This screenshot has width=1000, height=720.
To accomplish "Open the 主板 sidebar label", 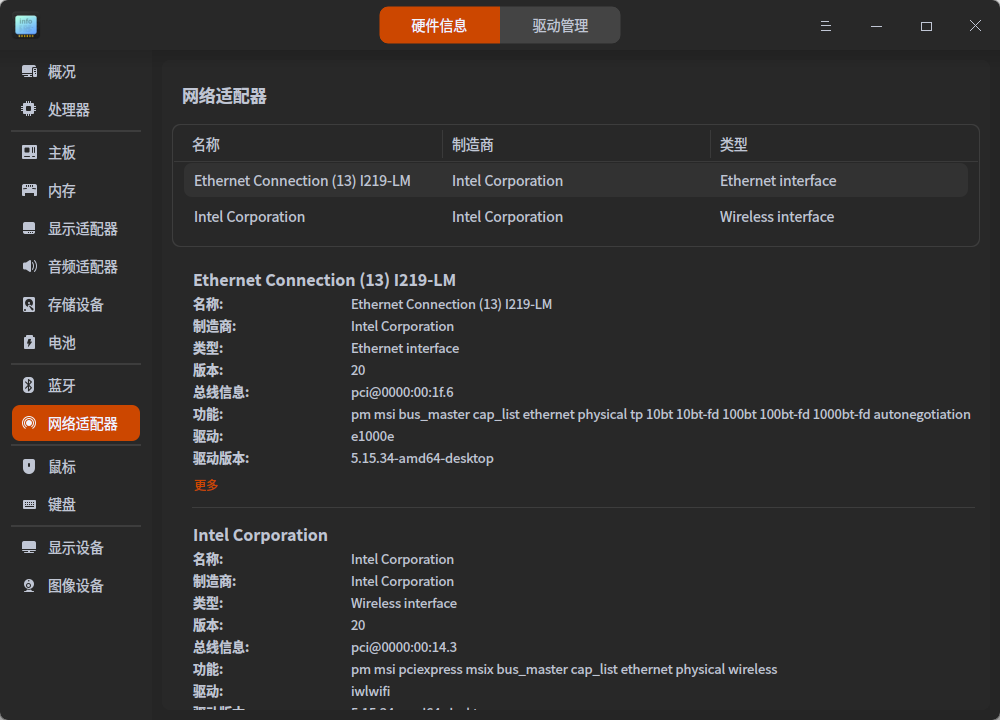I will 62,153.
